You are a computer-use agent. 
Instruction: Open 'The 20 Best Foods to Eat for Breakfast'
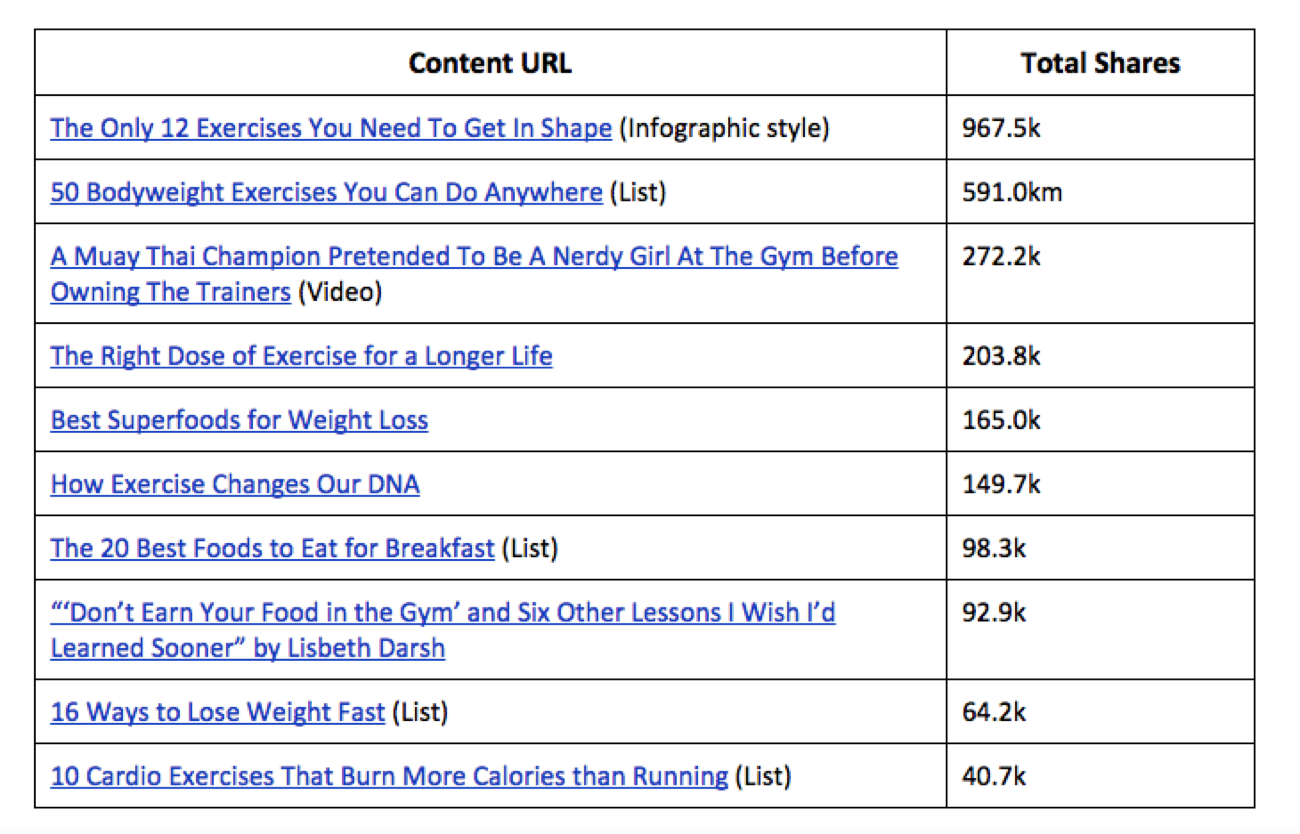coord(272,548)
